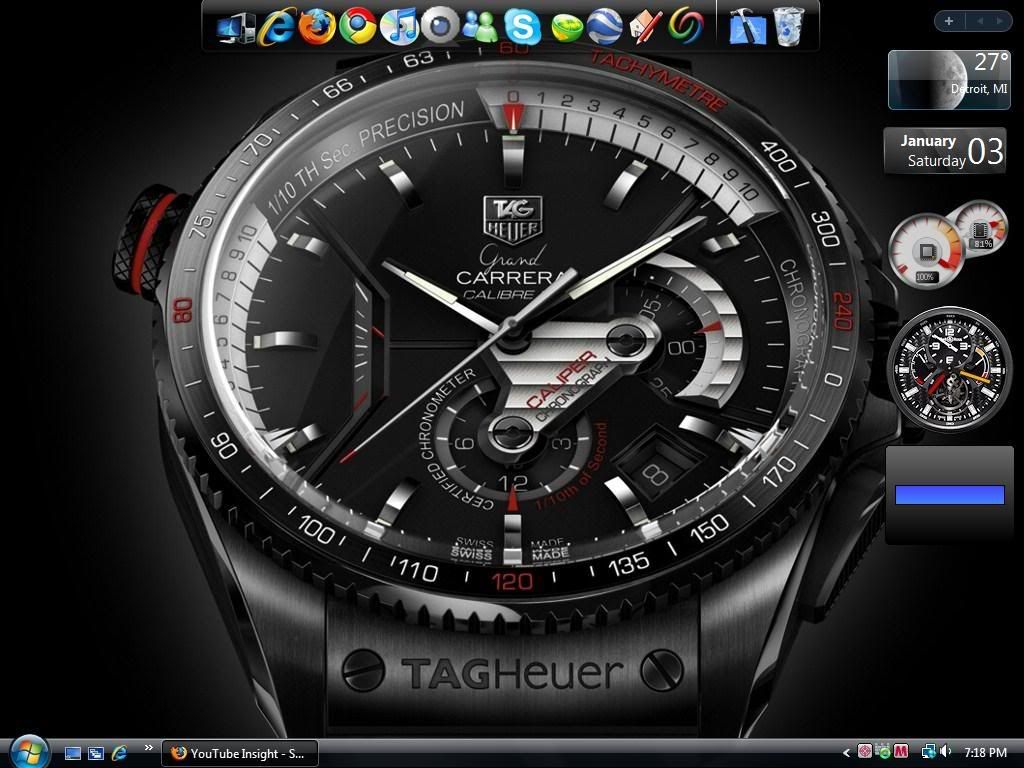Click the 7:18 PM taskbar clock
Screen dimensions: 1024x768
(985, 753)
